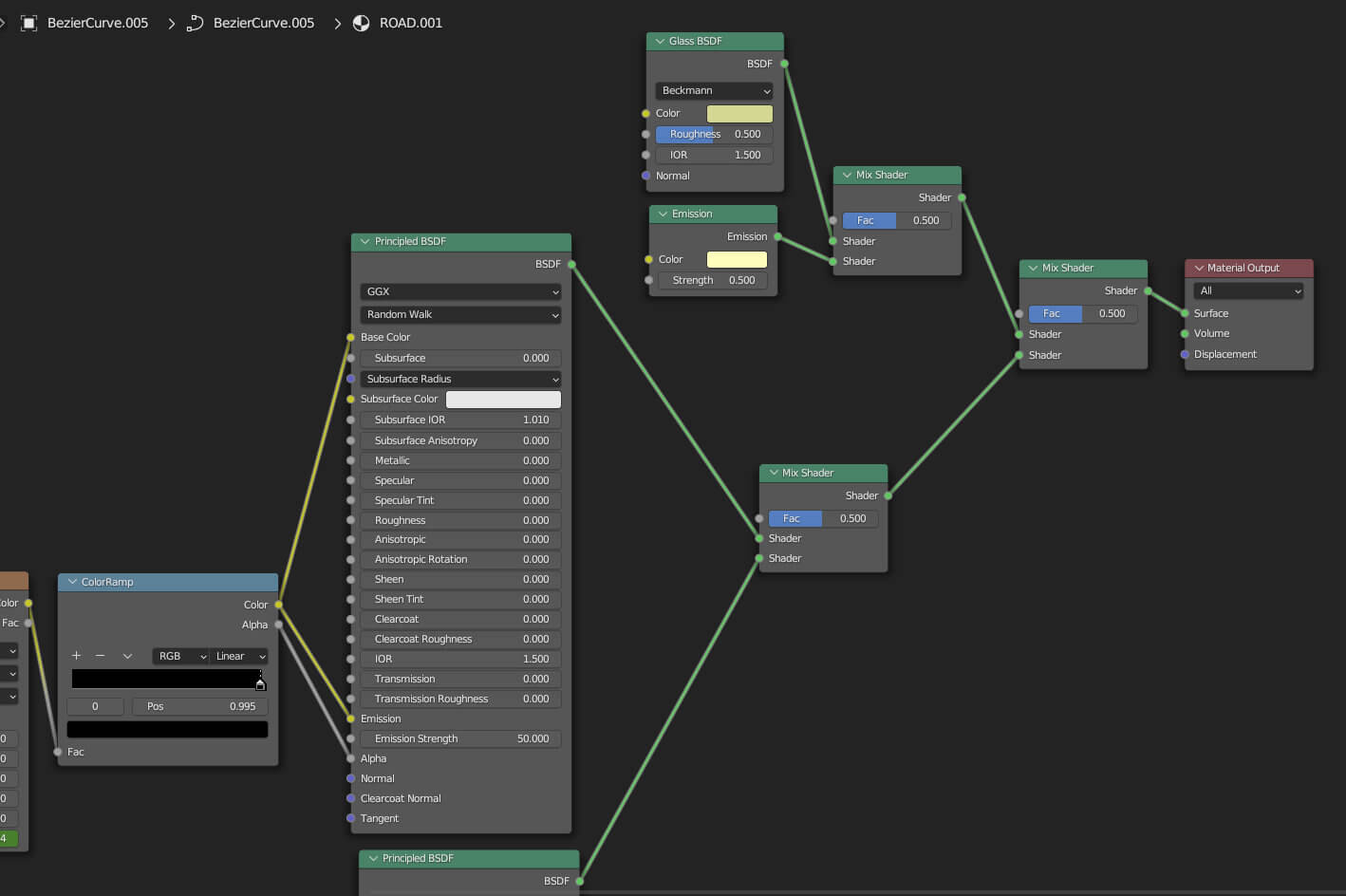Collapse the Glass BSDF node
1346x896 pixels.
(x=660, y=42)
